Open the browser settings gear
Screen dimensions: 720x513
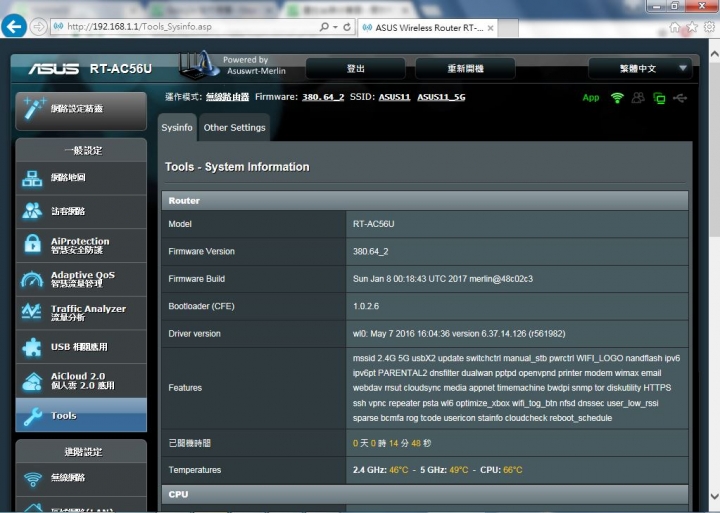click(709, 27)
